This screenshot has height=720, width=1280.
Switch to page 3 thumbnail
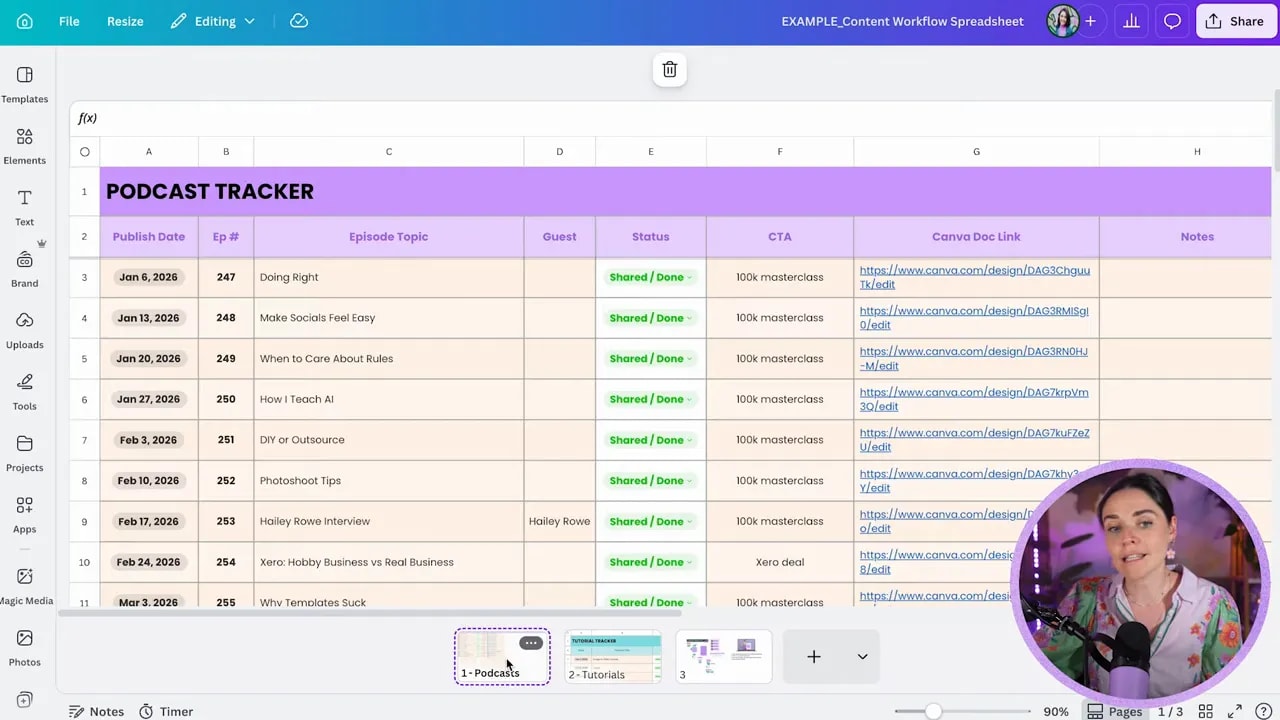coord(724,657)
